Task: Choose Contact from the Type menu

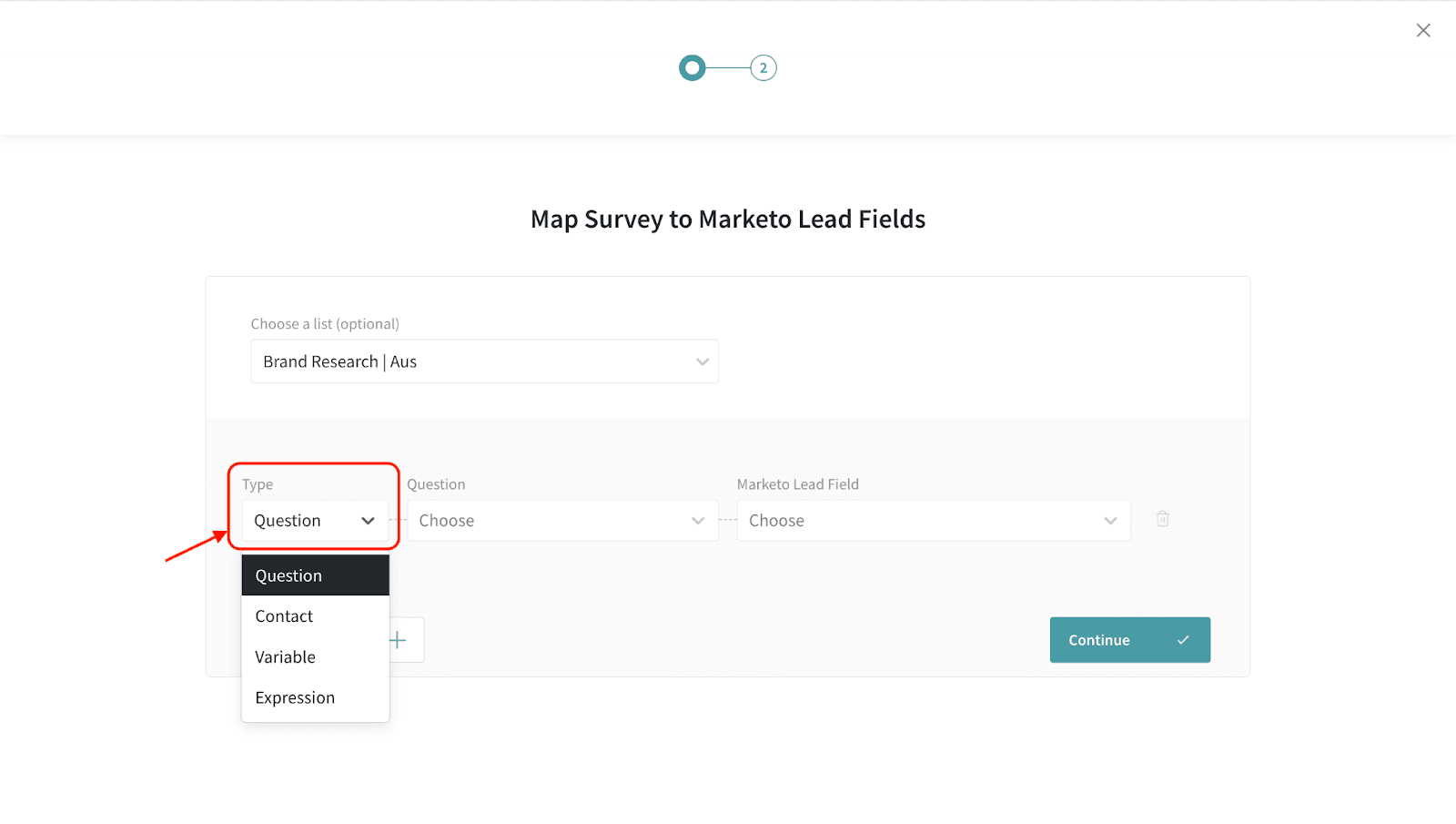Action: coord(285,616)
